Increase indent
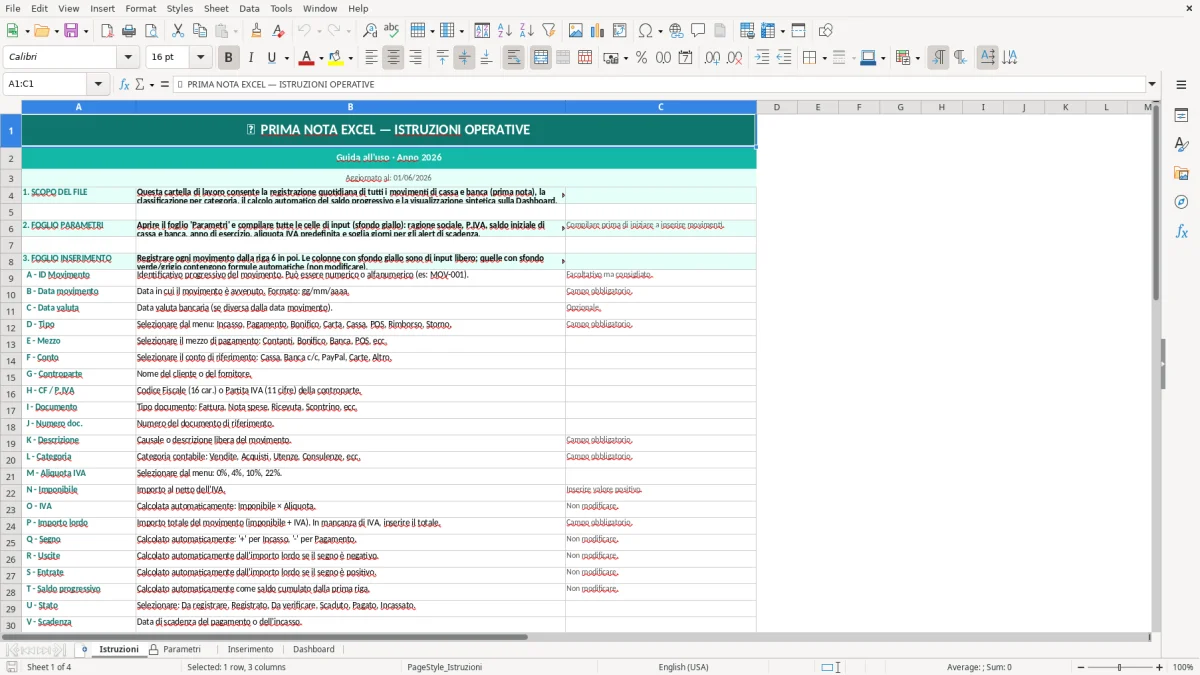Image resolution: width=1200 pixels, height=675 pixels. tap(762, 58)
